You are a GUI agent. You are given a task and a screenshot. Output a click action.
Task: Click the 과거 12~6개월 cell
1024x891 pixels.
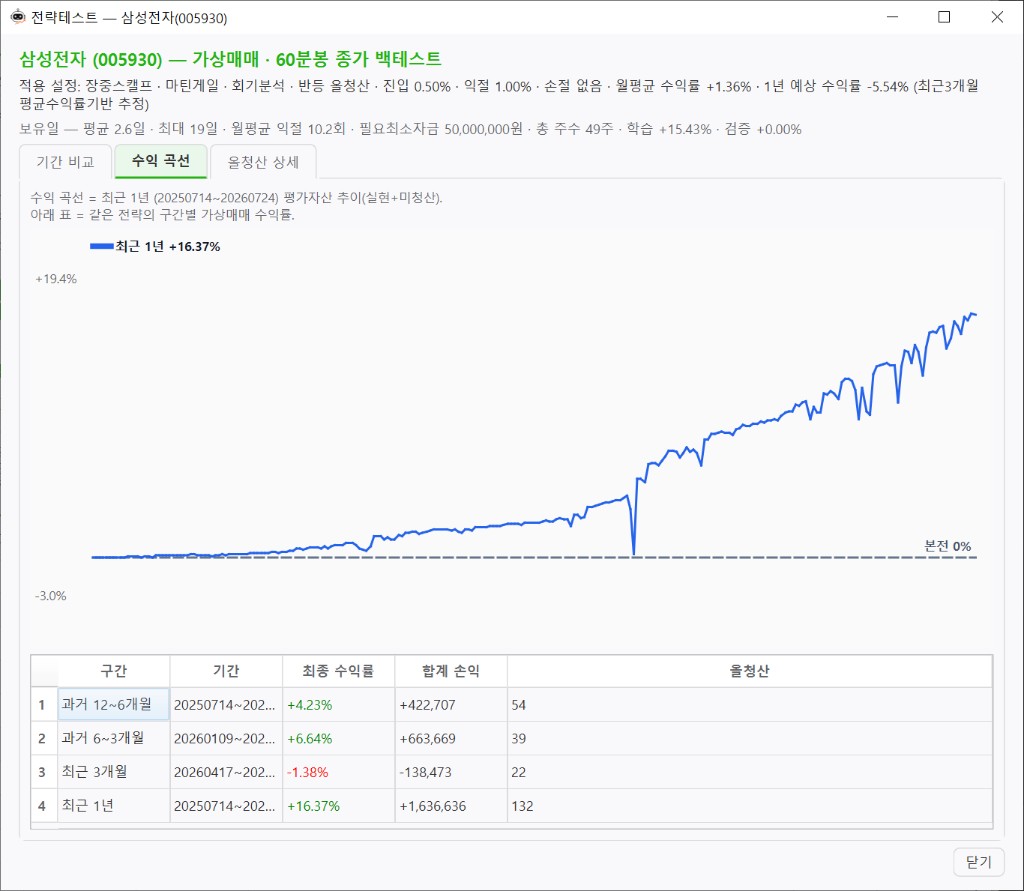[114, 704]
